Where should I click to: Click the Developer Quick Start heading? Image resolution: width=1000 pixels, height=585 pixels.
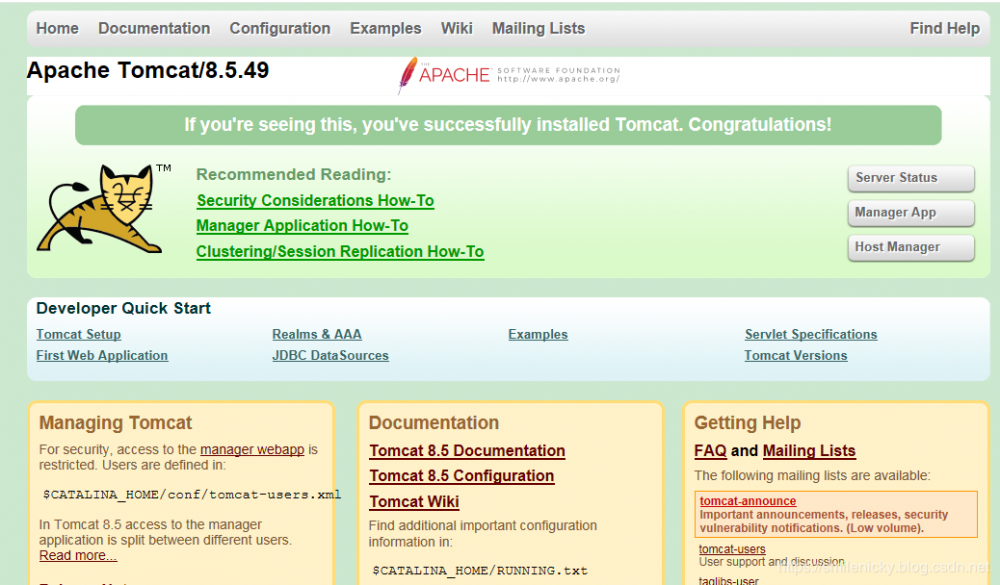pyautogui.click(x=123, y=308)
